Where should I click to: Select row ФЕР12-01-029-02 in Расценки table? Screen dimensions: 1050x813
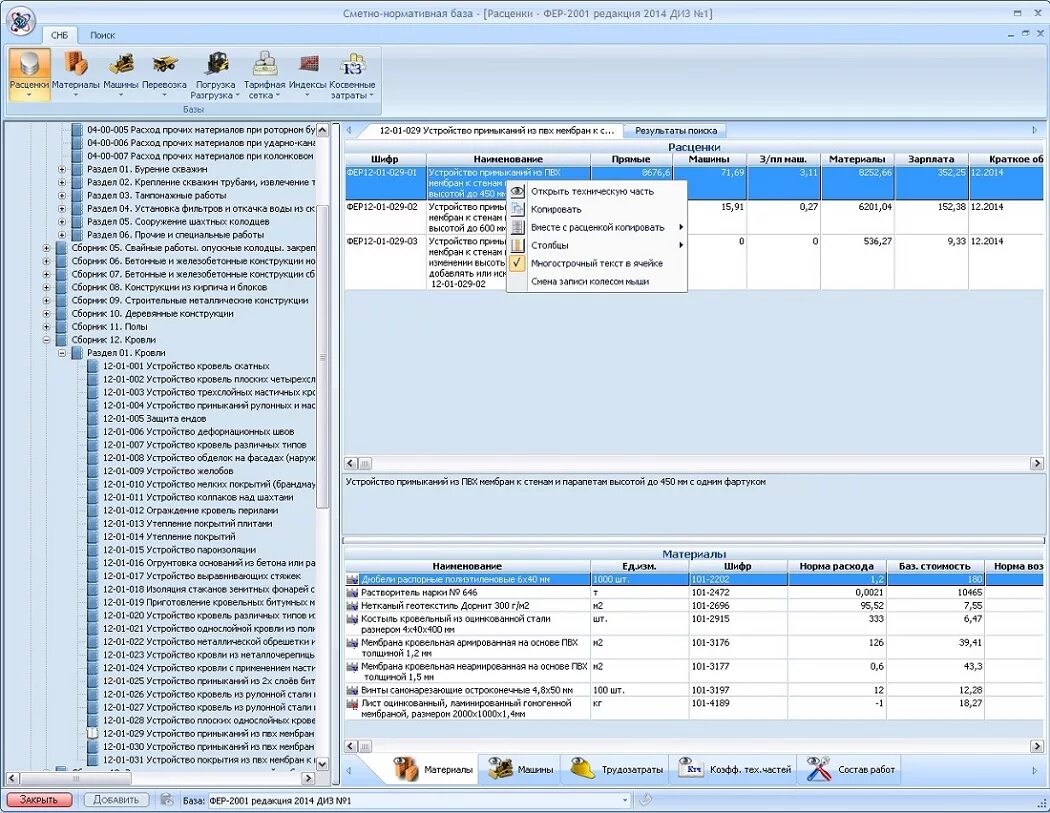click(693, 218)
